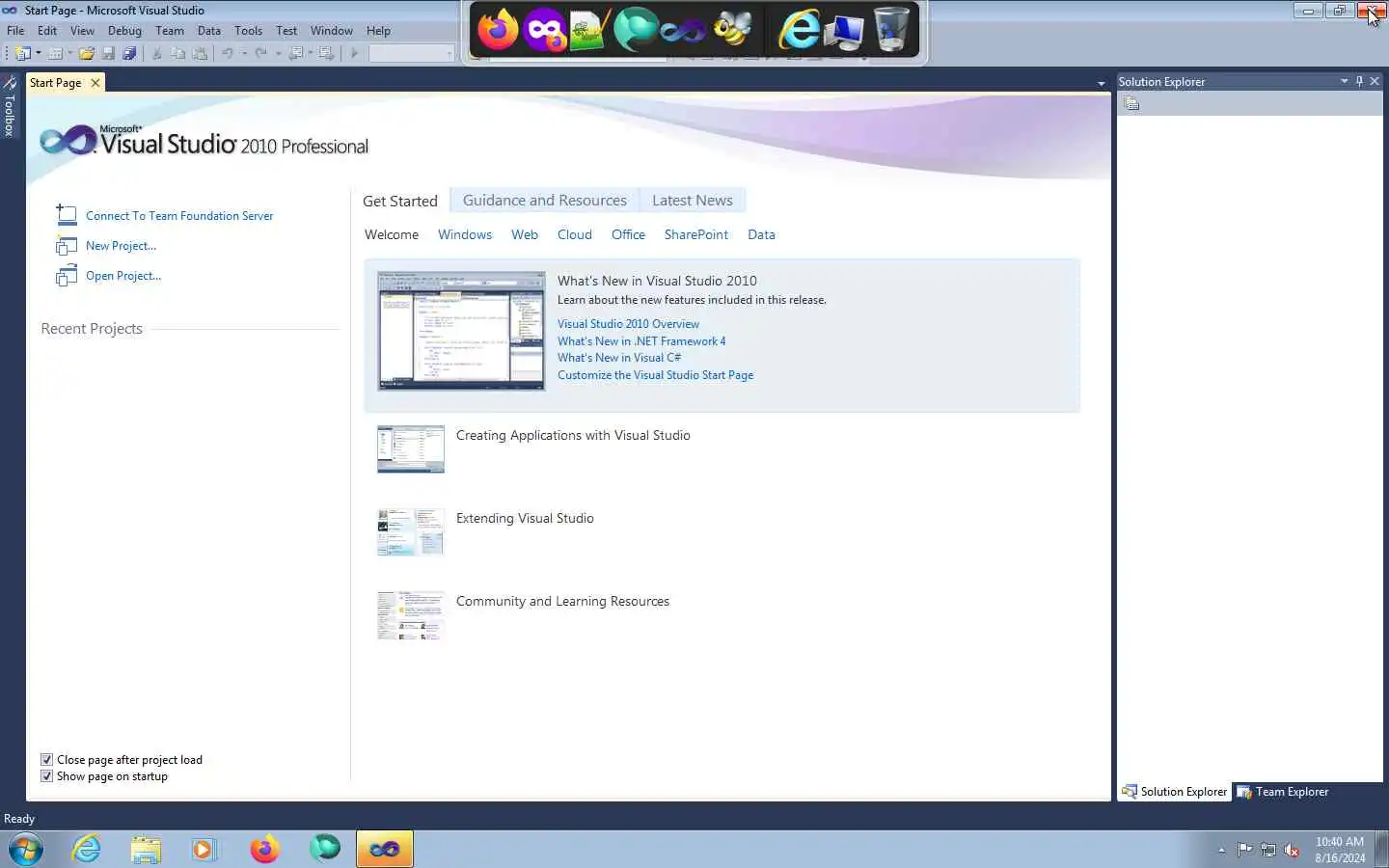Image resolution: width=1389 pixels, height=868 pixels.
Task: Open the New Project toolbar dropdown arrow
Action: [39, 54]
